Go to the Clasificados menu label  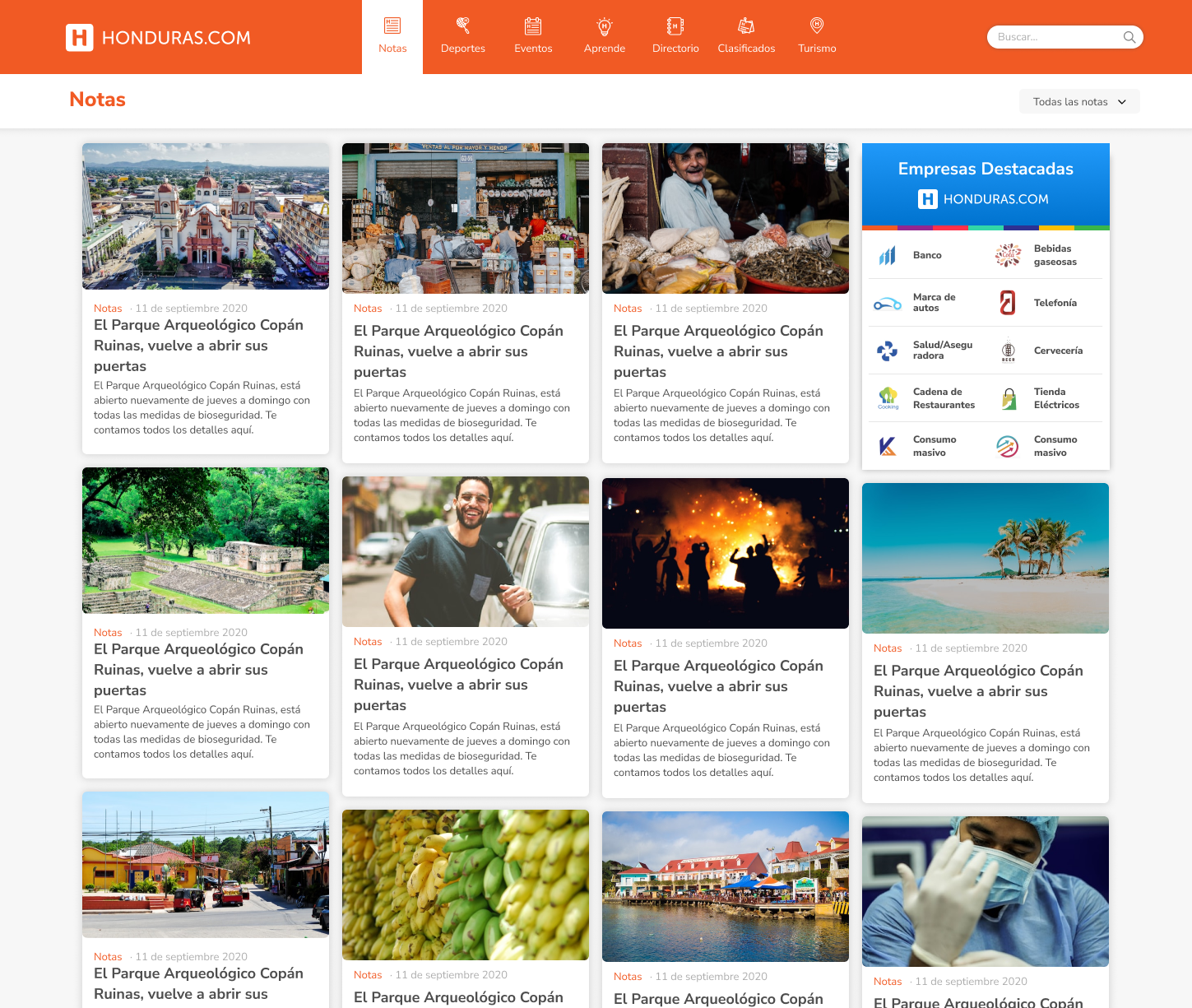746,49
